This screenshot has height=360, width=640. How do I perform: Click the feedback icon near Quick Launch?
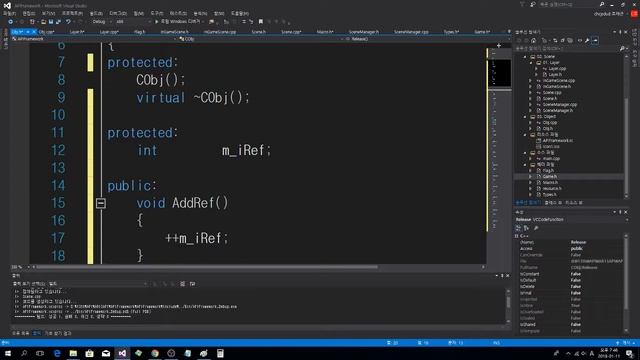[x=533, y=4]
